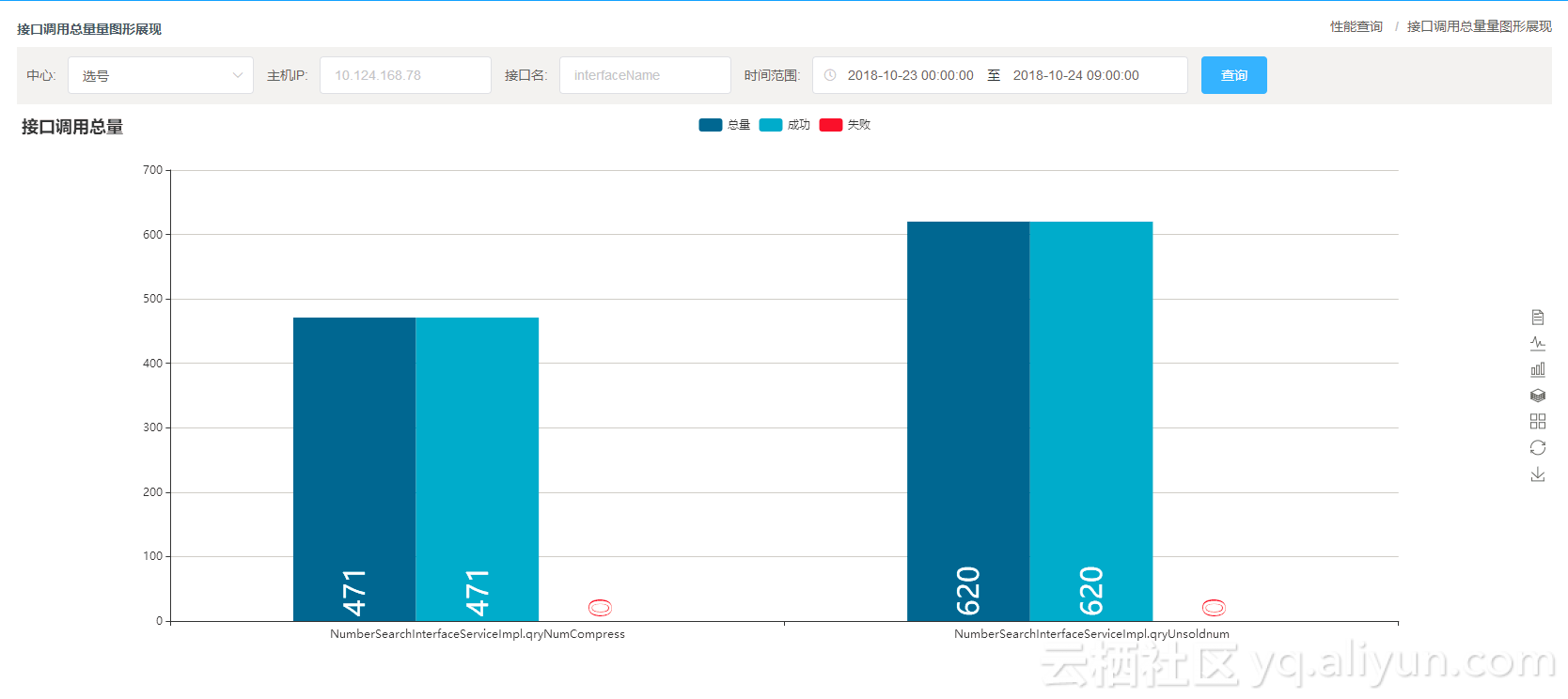Click the 100 y-axis label

(x=152, y=556)
